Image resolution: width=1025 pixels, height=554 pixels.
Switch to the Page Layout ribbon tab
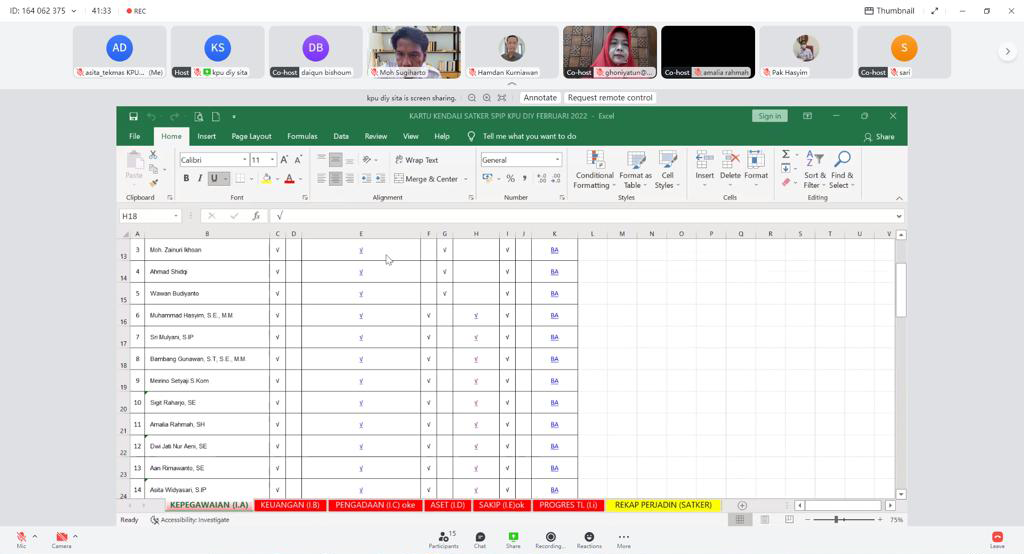[251, 136]
